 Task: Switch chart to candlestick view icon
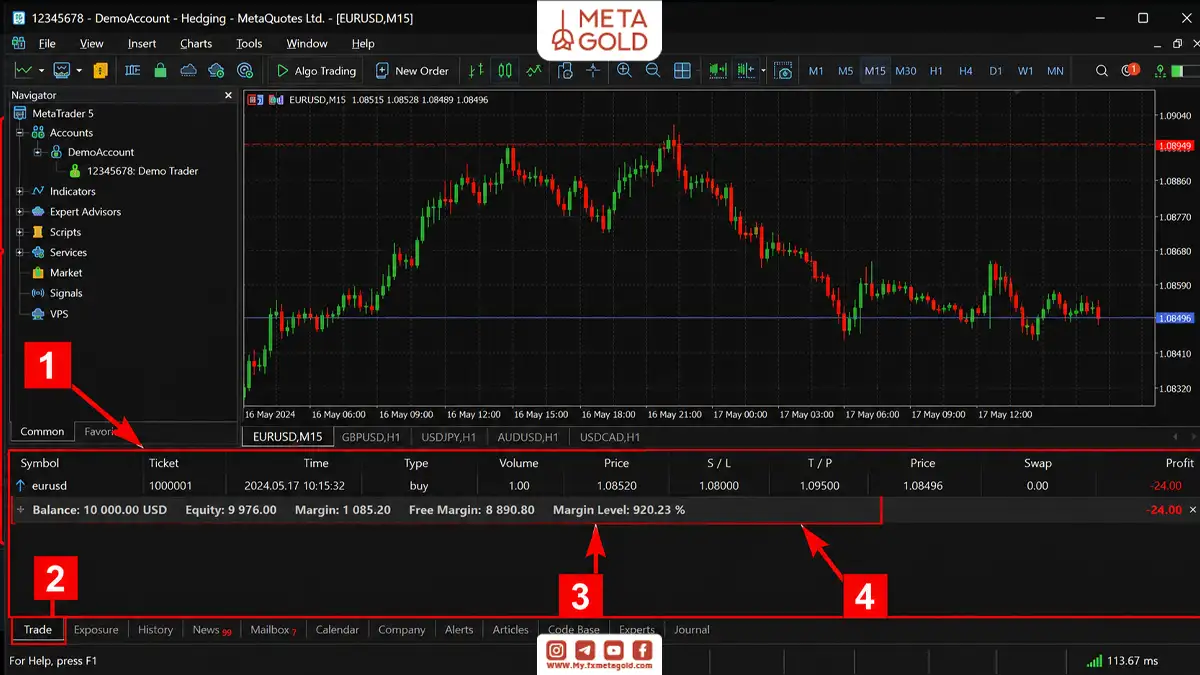[x=505, y=71]
